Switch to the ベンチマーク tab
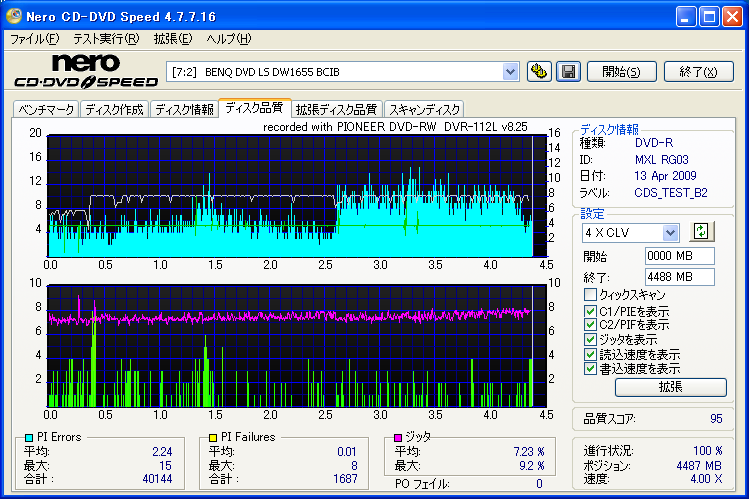Viewport: 749px width, 499px height. tap(46, 109)
